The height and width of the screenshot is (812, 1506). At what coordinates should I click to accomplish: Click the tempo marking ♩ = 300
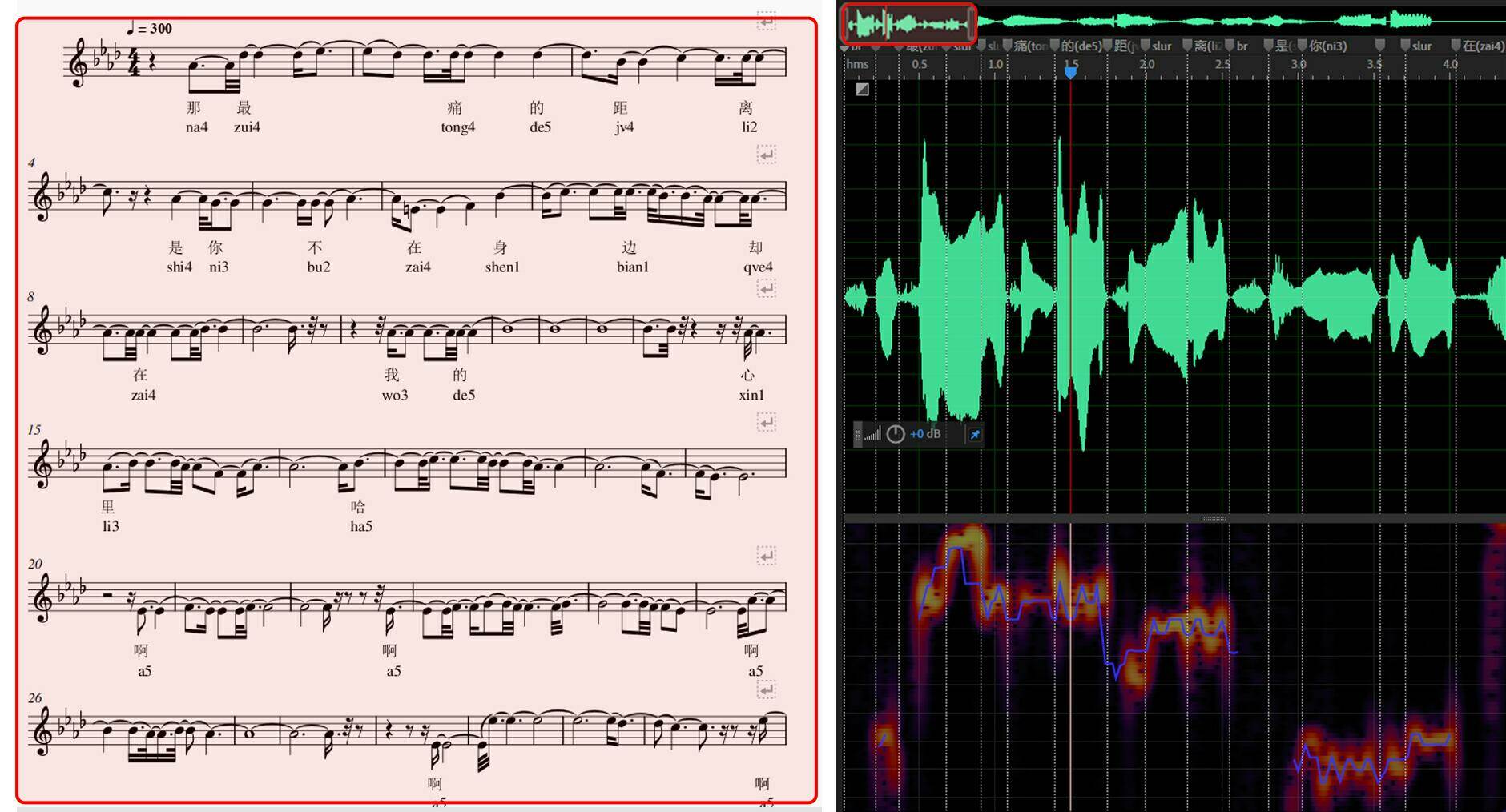(150, 29)
